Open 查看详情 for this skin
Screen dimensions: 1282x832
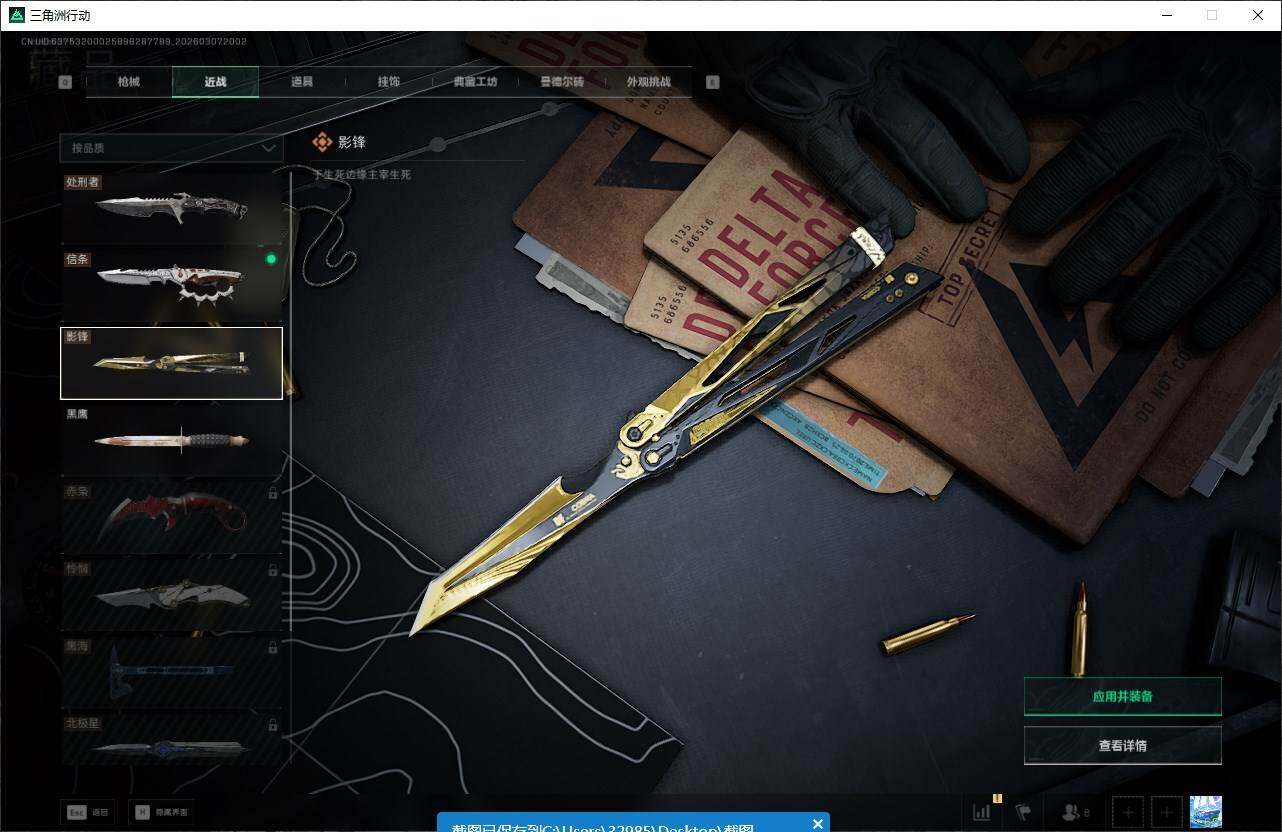[x=1123, y=745]
